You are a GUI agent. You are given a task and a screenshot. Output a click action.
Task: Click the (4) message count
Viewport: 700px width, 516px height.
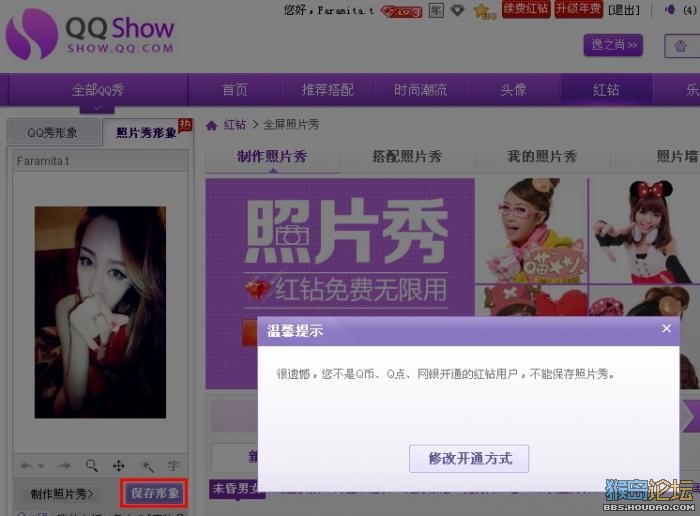coord(690,10)
